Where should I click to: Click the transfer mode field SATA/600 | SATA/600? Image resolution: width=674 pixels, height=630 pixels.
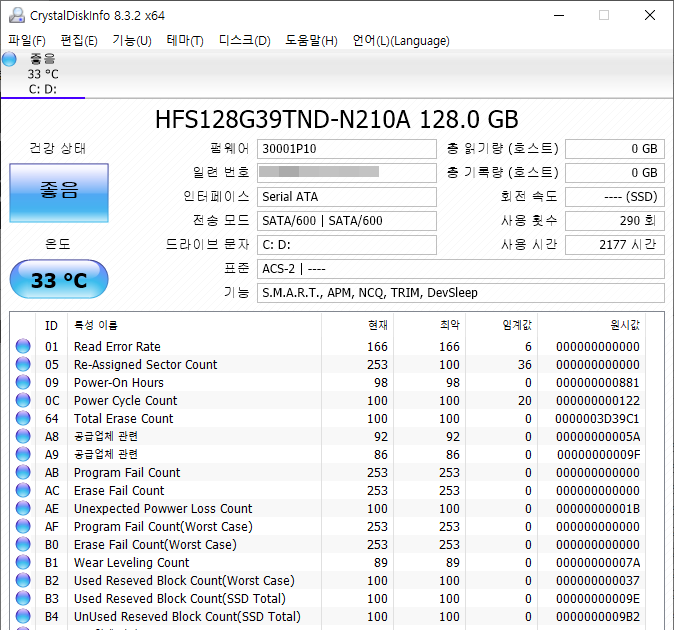click(346, 221)
